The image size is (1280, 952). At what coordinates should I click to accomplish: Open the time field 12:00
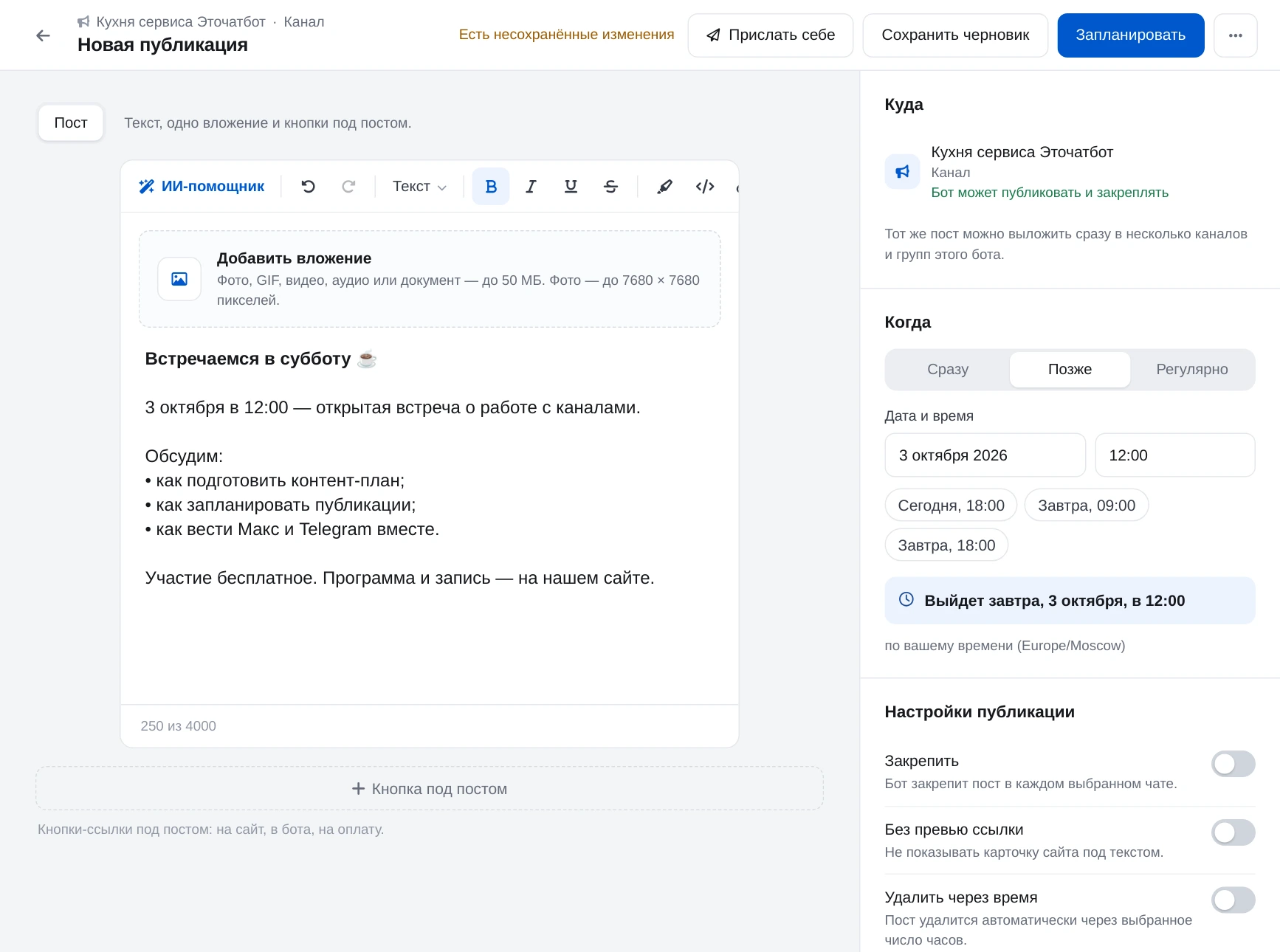(x=1174, y=455)
